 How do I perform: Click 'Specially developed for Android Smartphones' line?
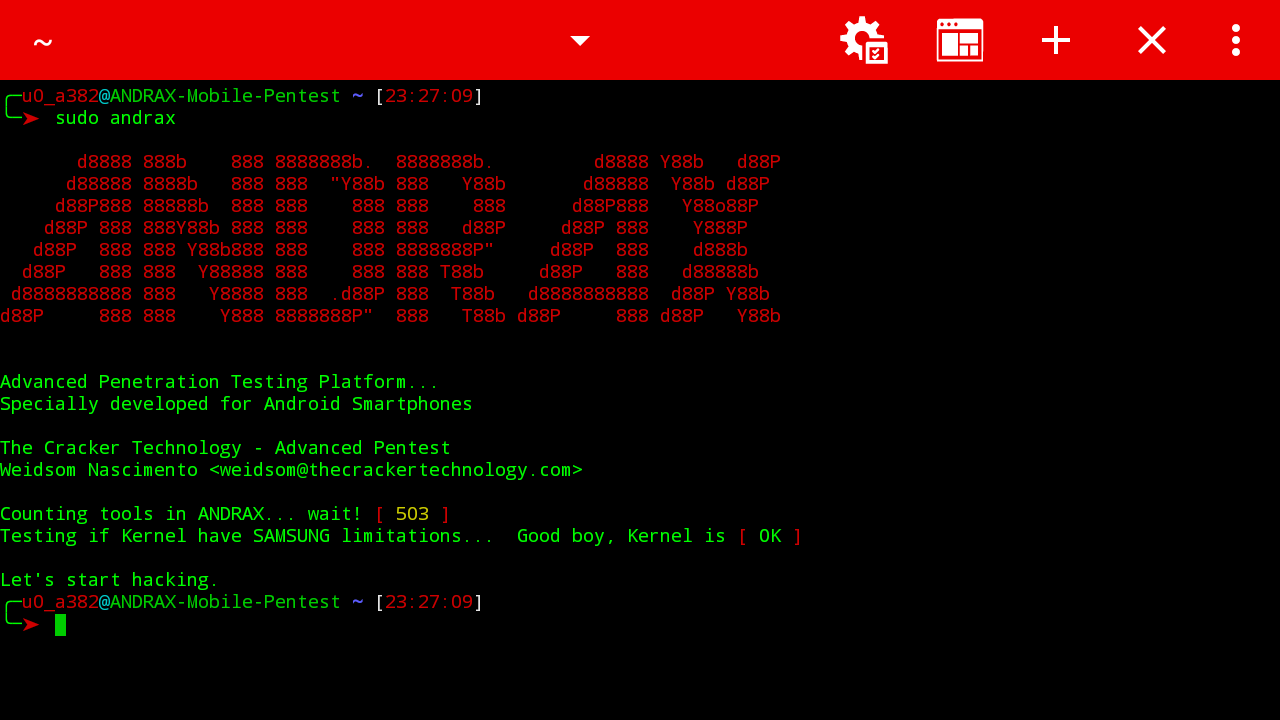point(236,404)
